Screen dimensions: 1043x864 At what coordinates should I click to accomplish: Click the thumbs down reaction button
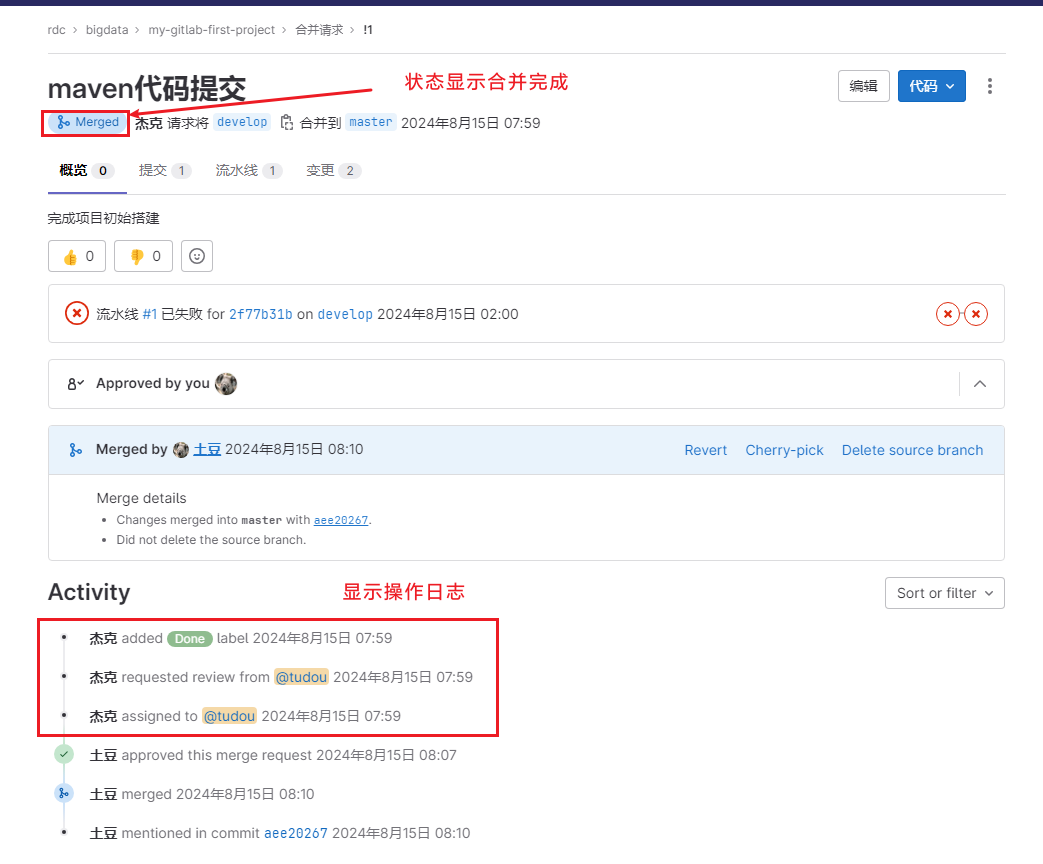tap(144, 256)
